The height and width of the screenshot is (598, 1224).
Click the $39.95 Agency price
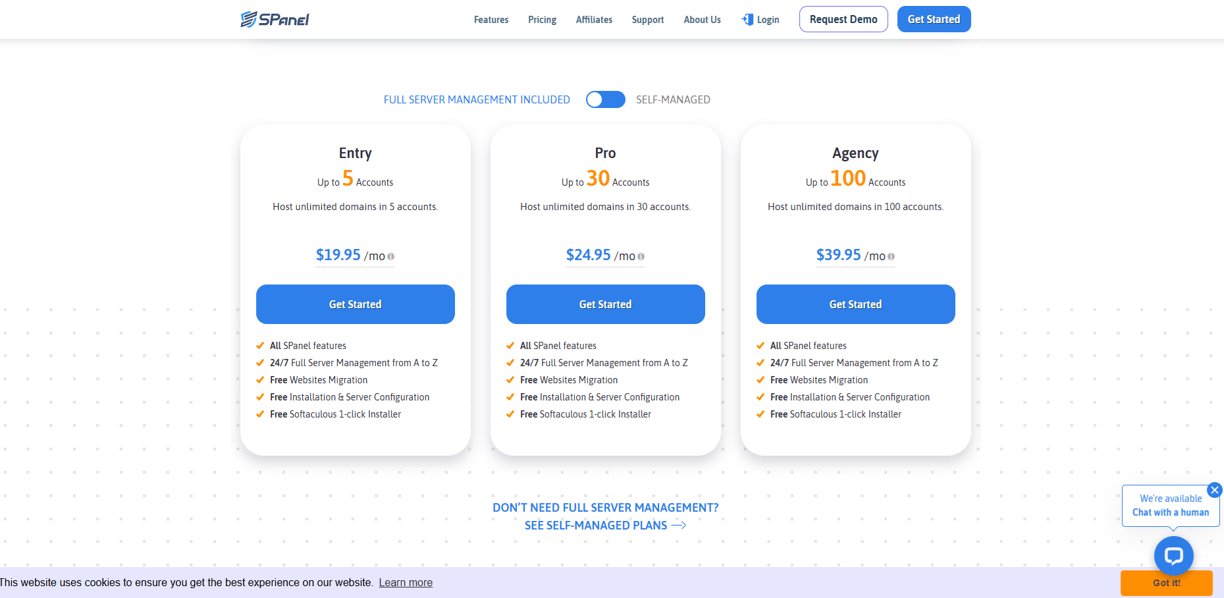pyautogui.click(x=838, y=255)
